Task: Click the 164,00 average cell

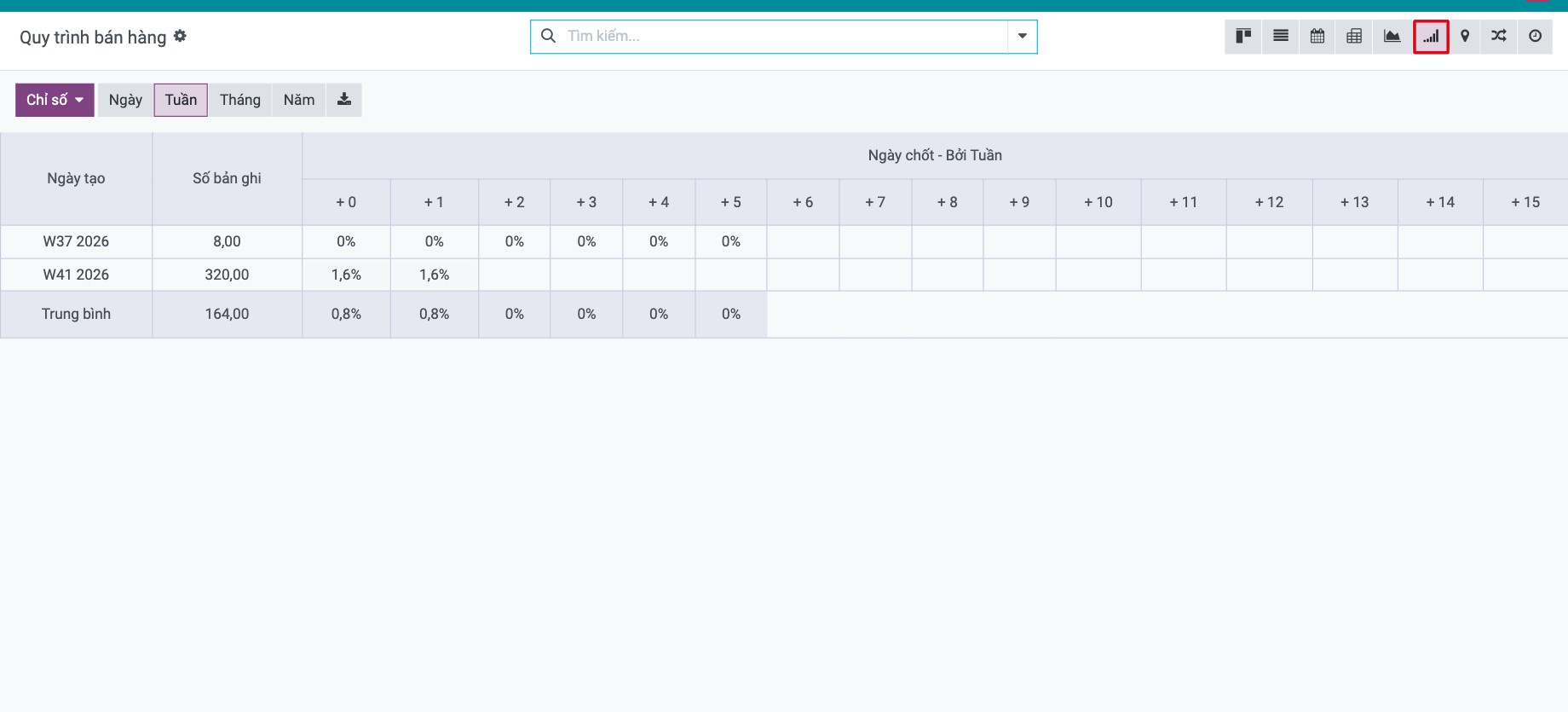Action: point(227,314)
